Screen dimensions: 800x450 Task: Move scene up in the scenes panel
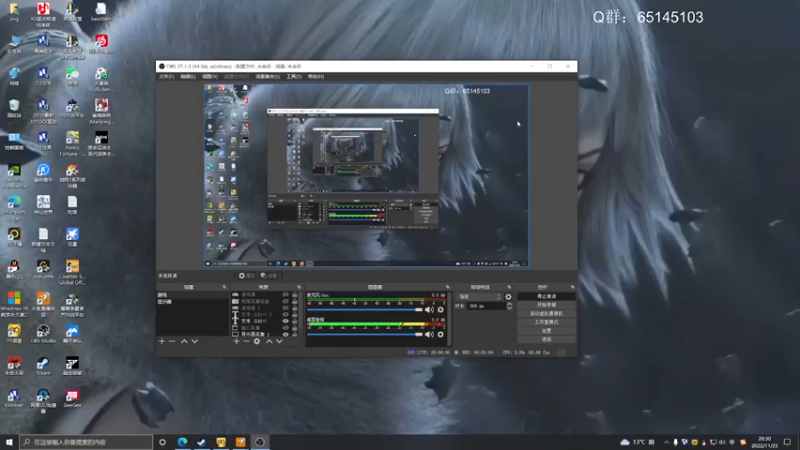point(184,341)
